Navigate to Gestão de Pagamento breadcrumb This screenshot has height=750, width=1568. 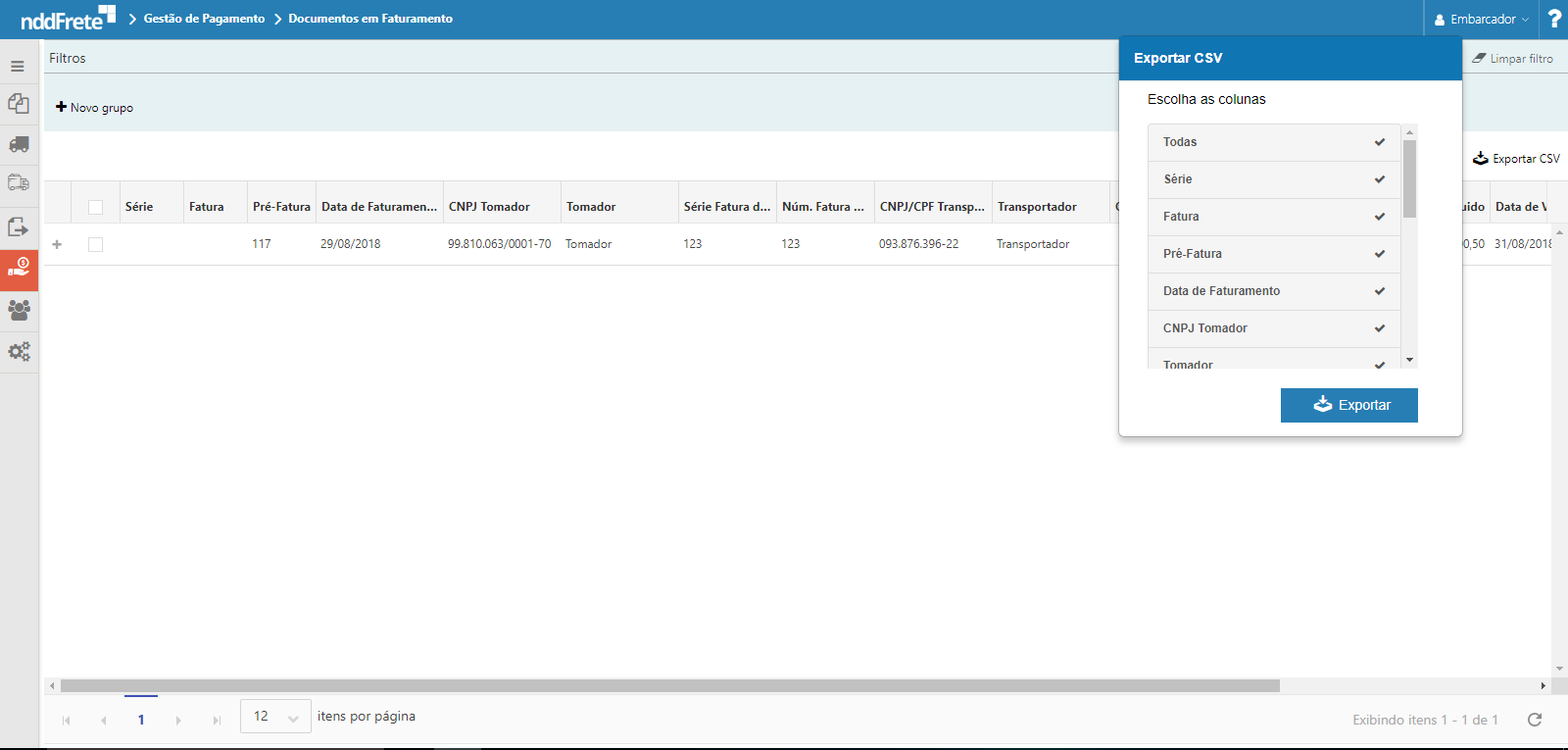point(204,19)
